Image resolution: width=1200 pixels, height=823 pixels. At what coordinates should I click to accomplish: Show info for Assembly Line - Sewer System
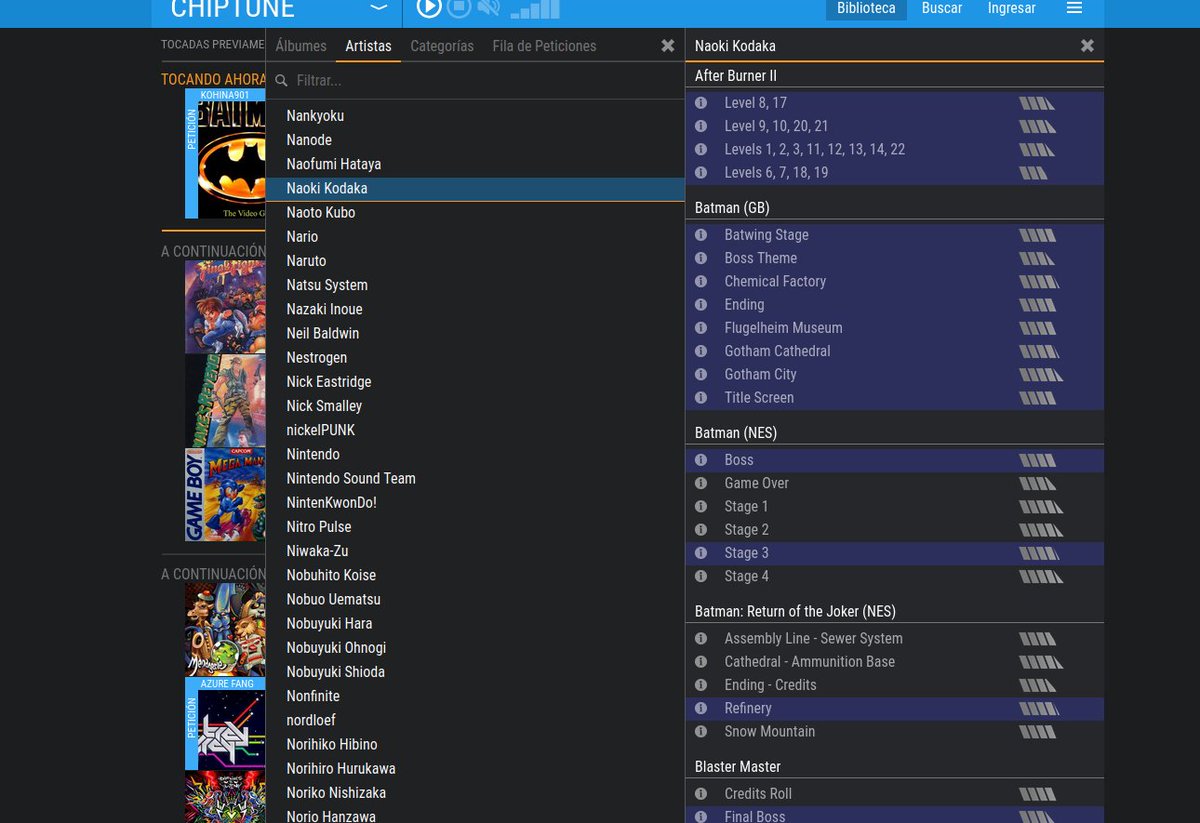tap(701, 639)
